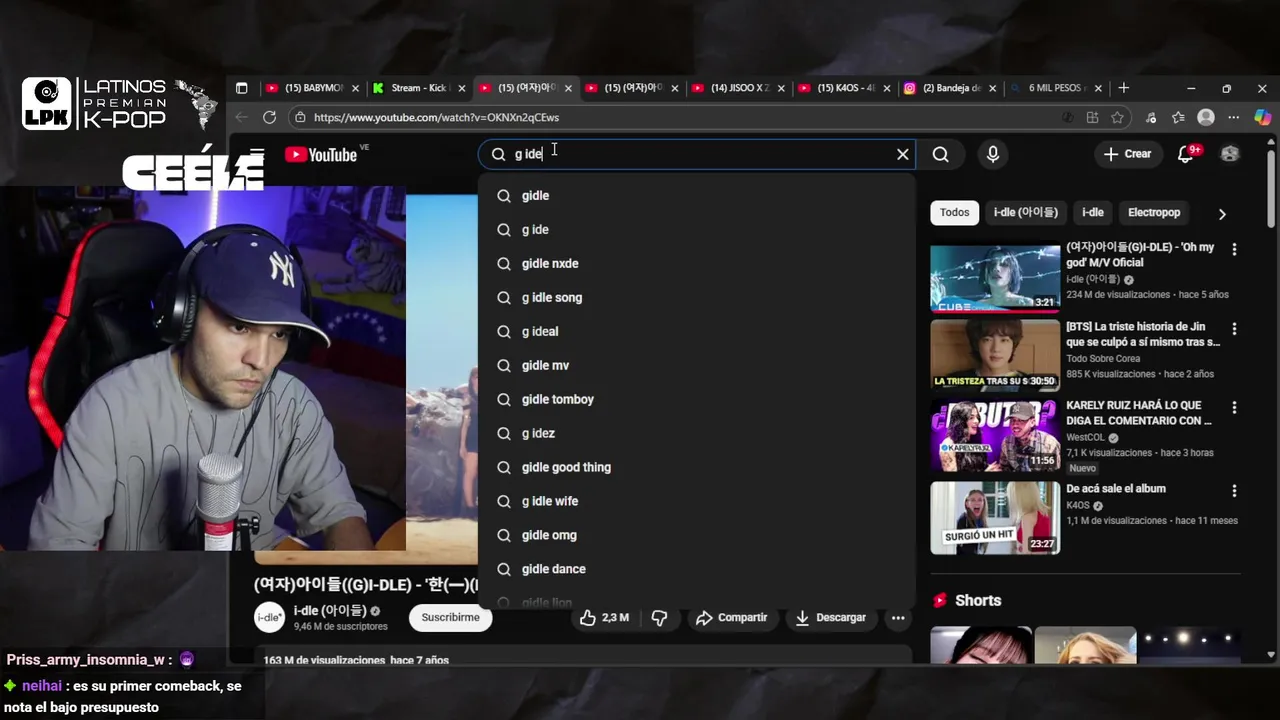Click the Descargar download button
The height and width of the screenshot is (720, 1280).
(x=831, y=618)
